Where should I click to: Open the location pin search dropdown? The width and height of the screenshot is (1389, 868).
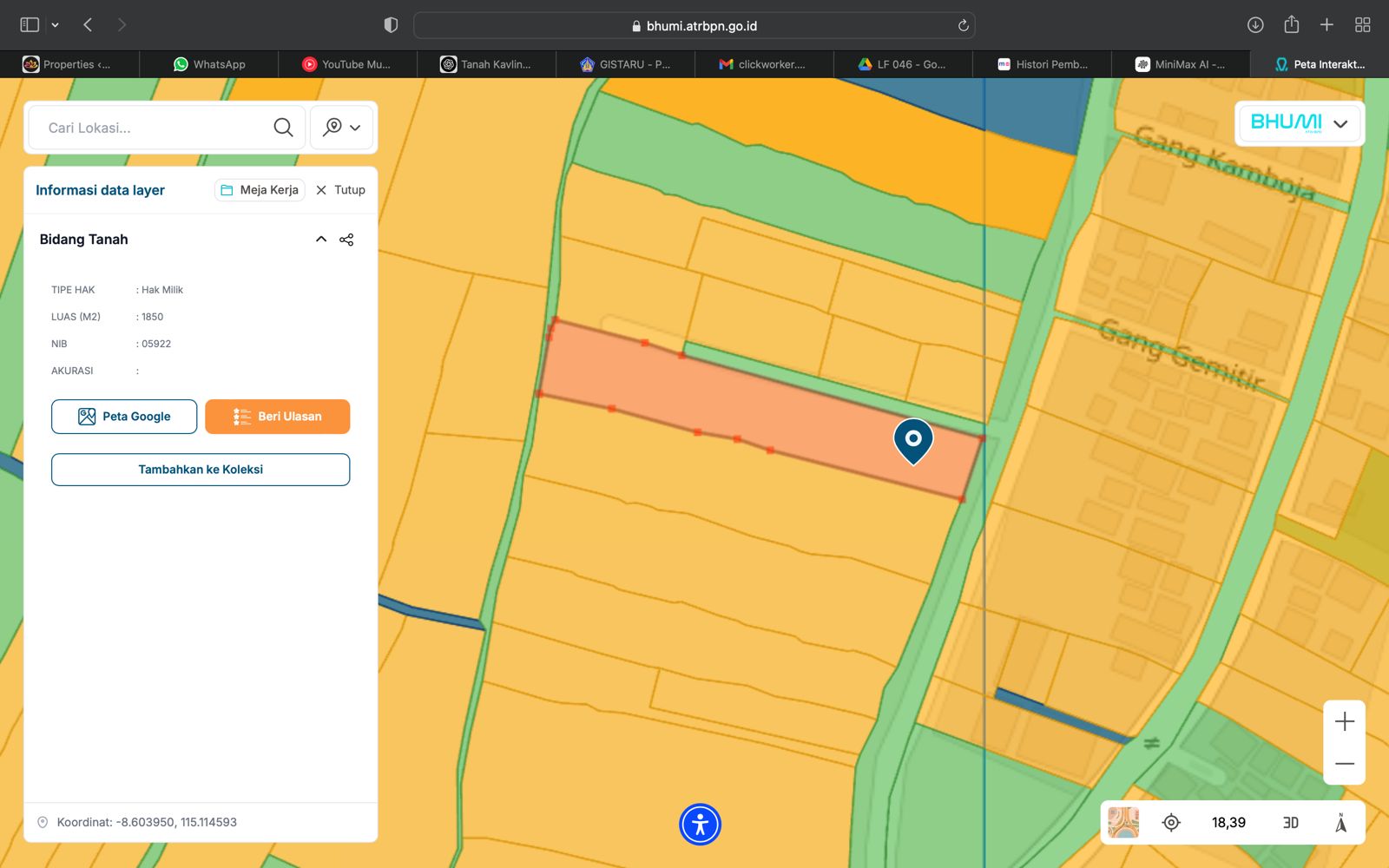342,128
